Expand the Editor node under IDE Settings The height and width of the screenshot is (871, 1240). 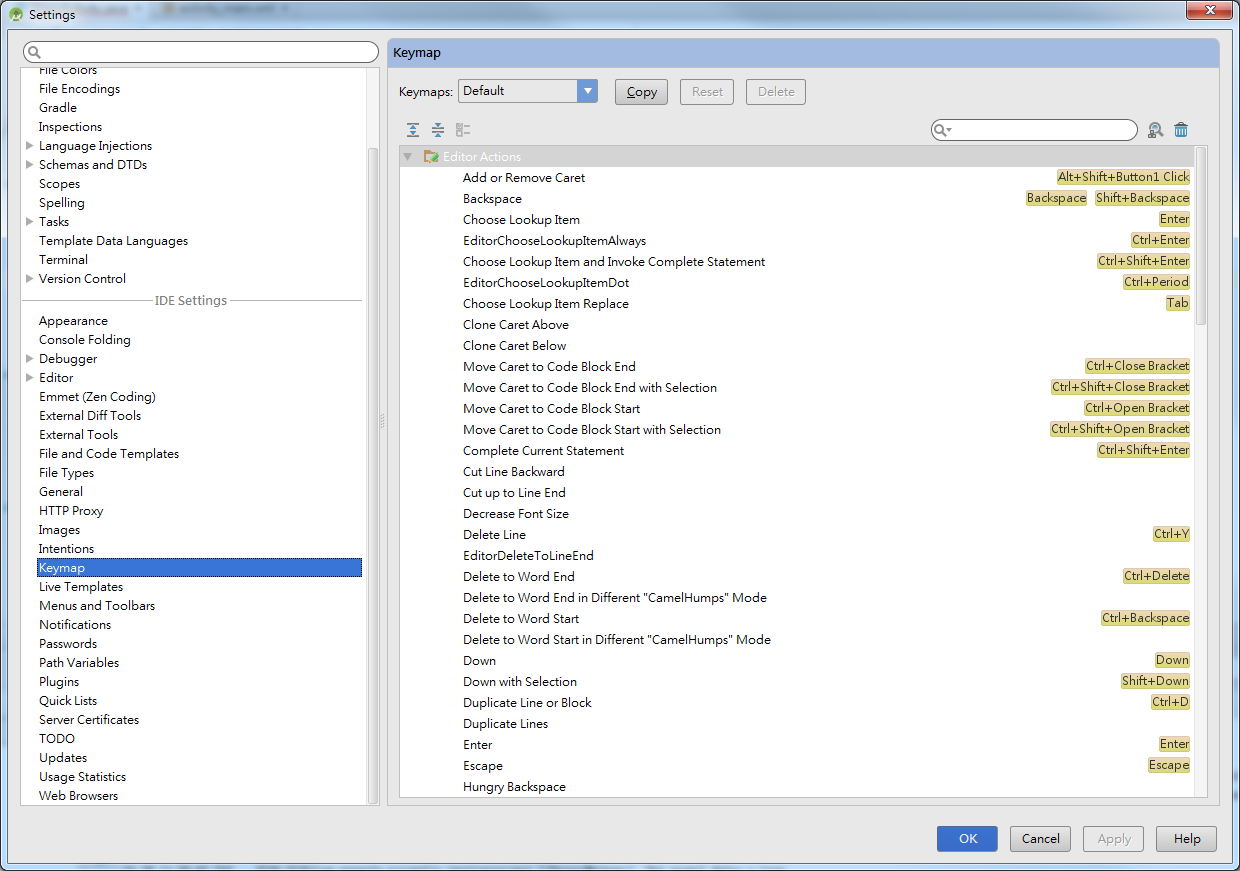pos(30,377)
